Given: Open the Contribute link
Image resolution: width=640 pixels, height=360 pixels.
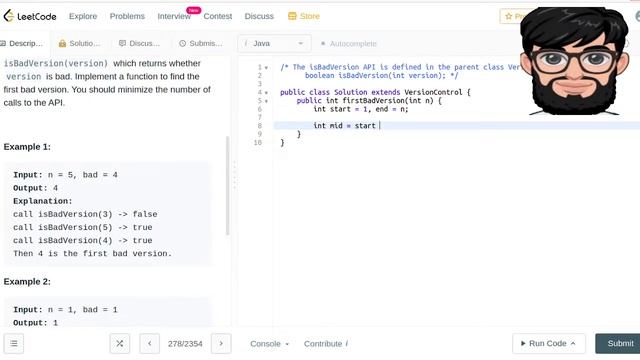Looking at the screenshot, I should 326,344.
